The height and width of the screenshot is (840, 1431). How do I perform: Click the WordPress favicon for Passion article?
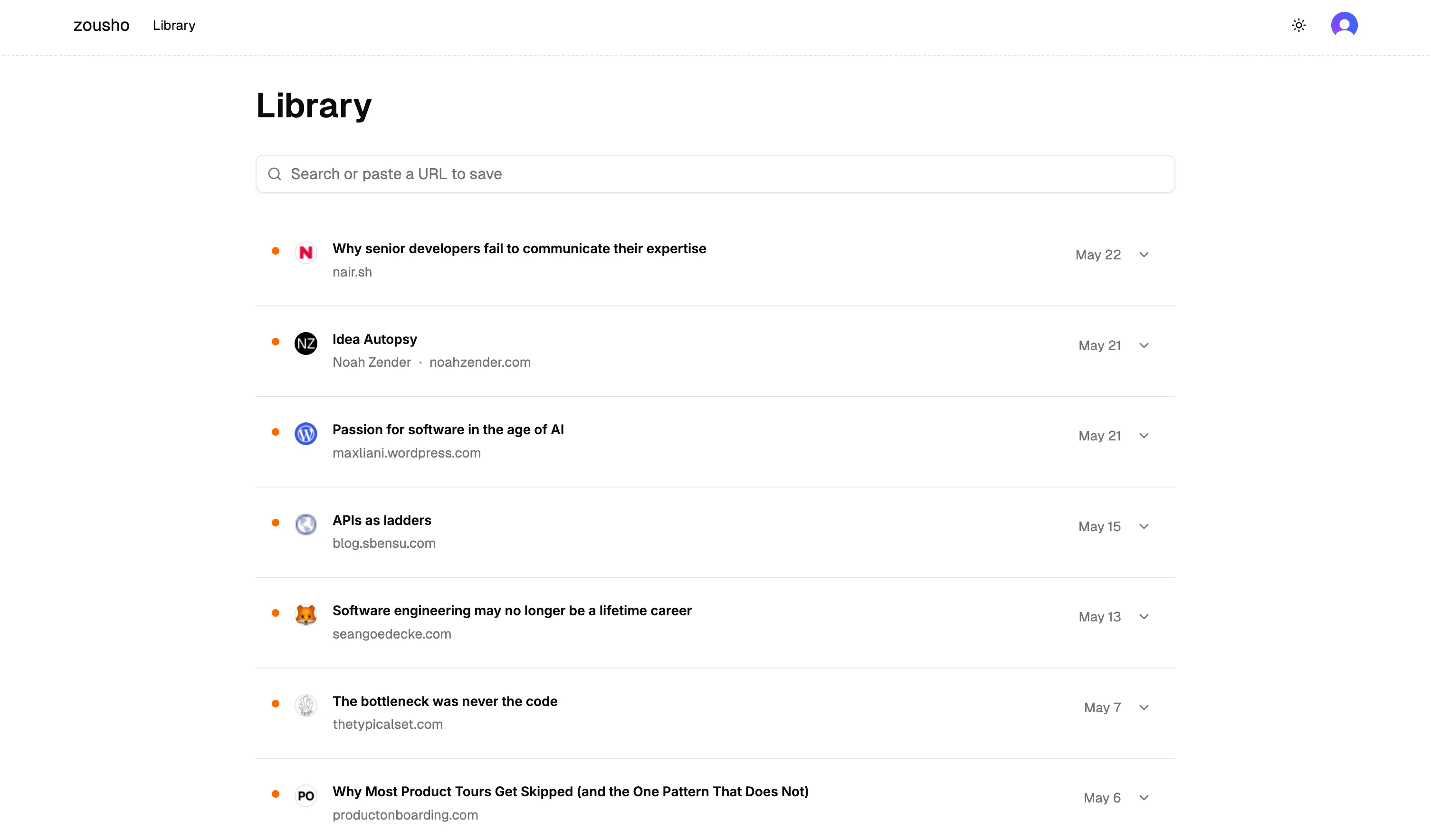click(305, 433)
